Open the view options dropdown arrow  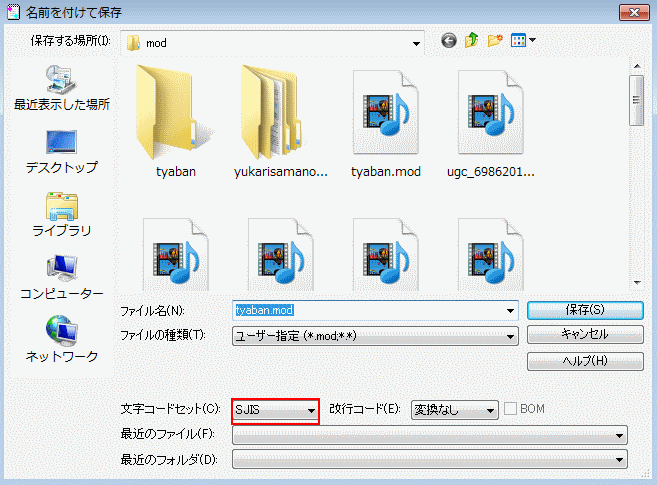[532, 40]
